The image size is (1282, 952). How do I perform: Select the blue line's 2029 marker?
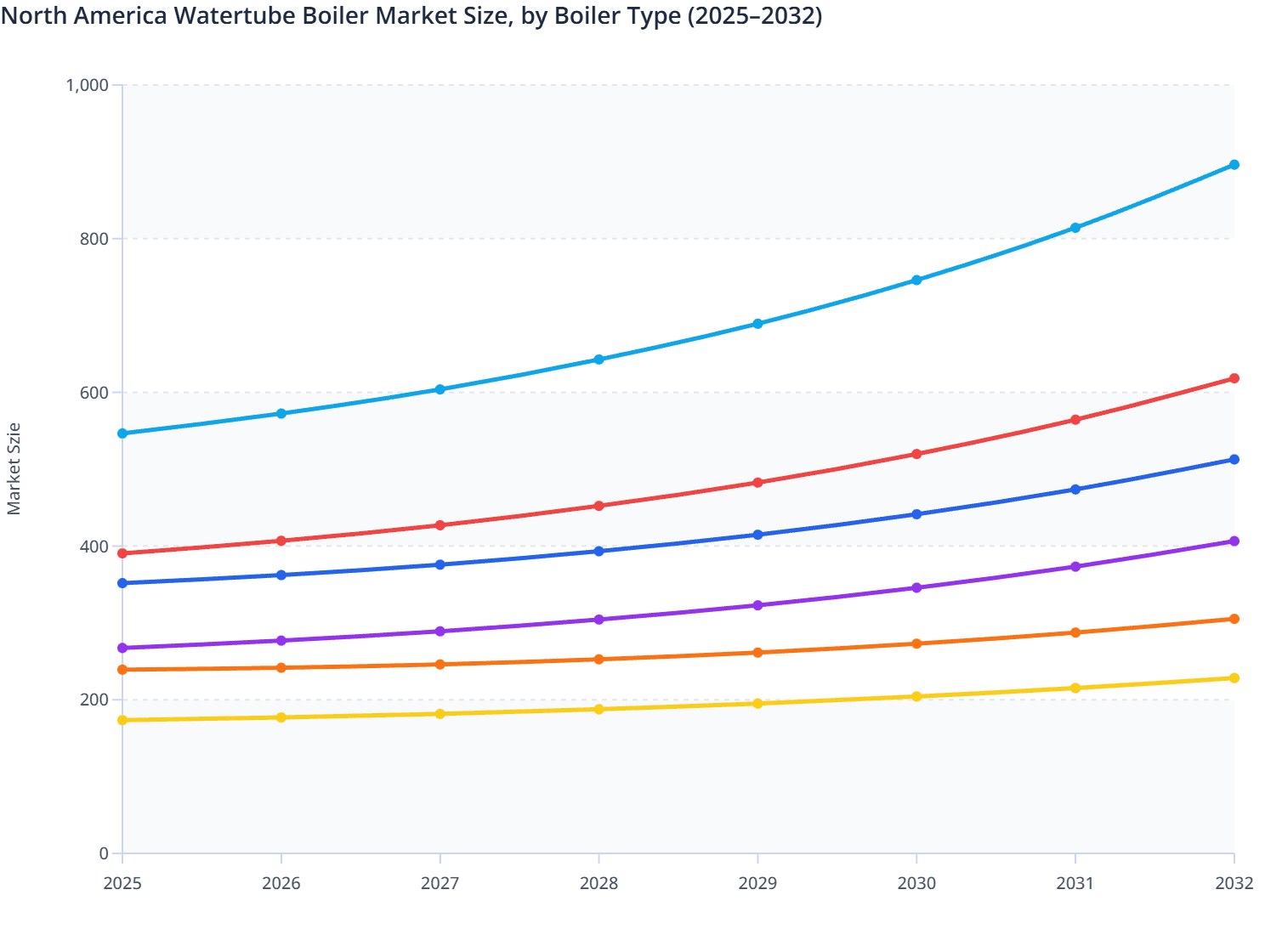click(757, 535)
